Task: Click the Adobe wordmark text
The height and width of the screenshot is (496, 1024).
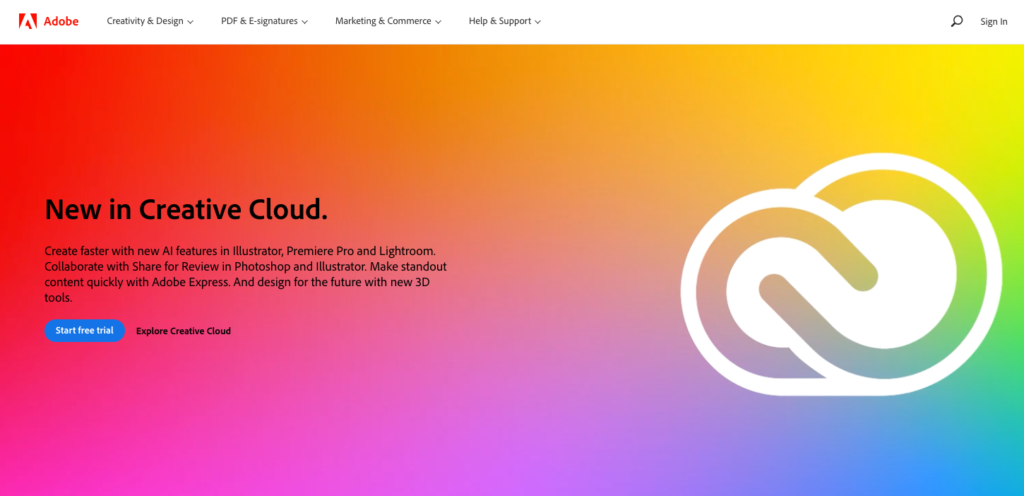Action: (61, 21)
